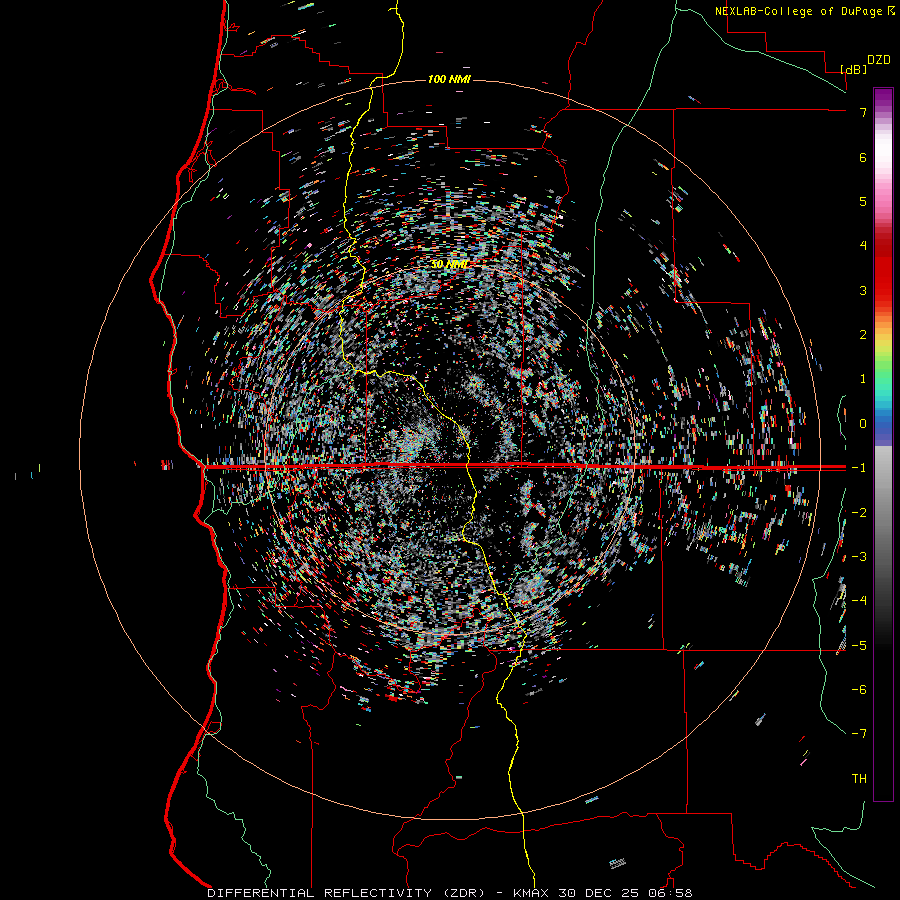This screenshot has height=900, width=900.
Task: Click the 7 value on the color scale
Action: pos(863,112)
